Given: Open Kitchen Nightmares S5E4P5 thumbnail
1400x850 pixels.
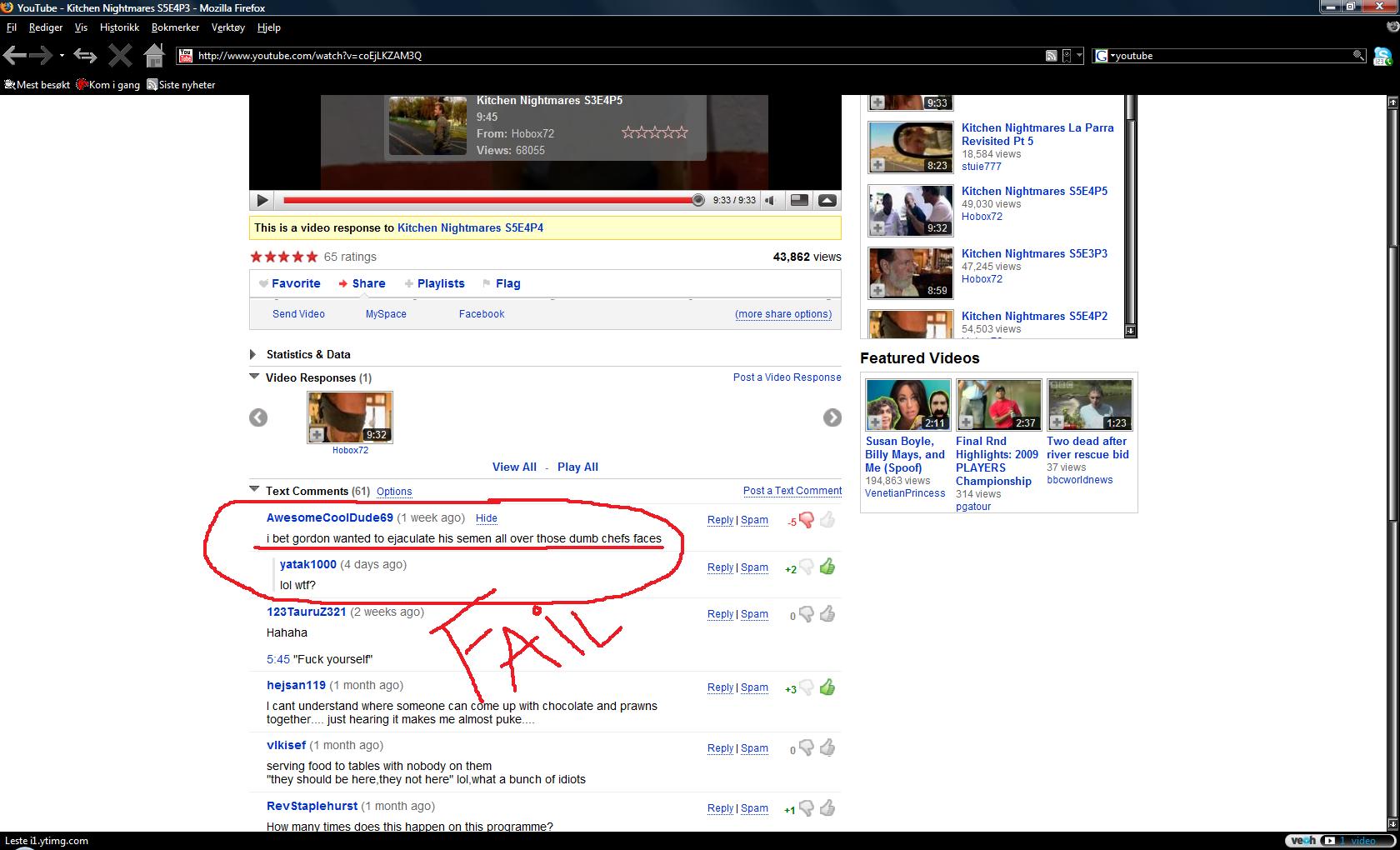Looking at the screenshot, I should click(x=910, y=210).
